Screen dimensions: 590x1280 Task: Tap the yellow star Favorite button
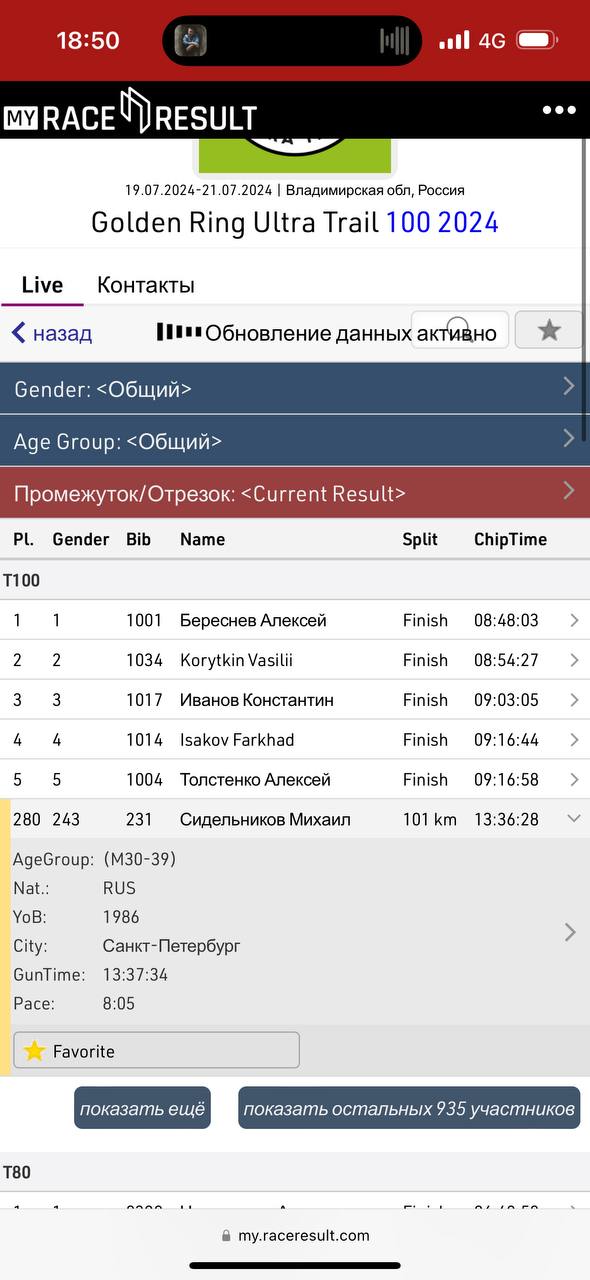point(156,1050)
